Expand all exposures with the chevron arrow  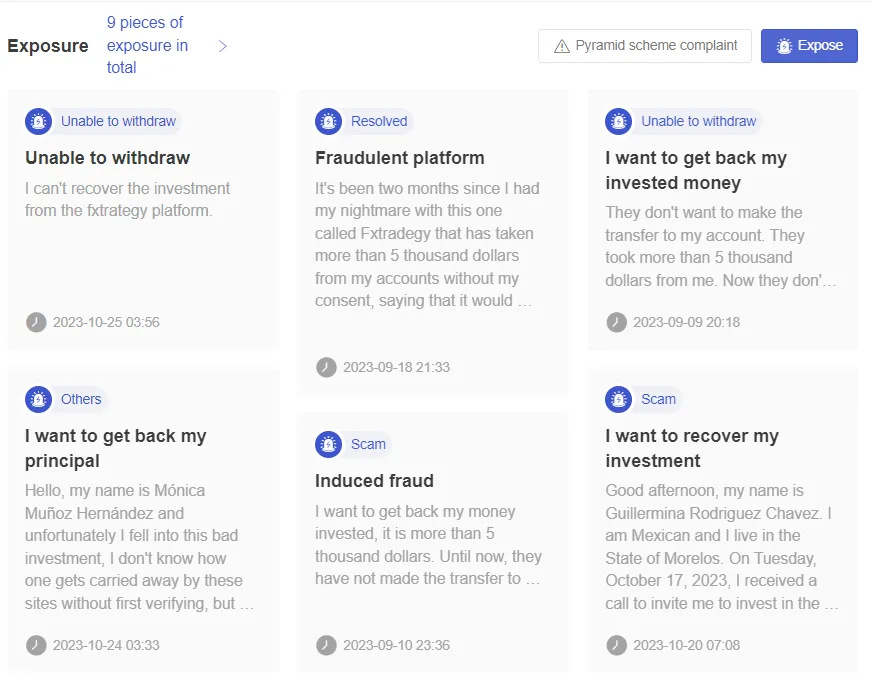(x=222, y=46)
